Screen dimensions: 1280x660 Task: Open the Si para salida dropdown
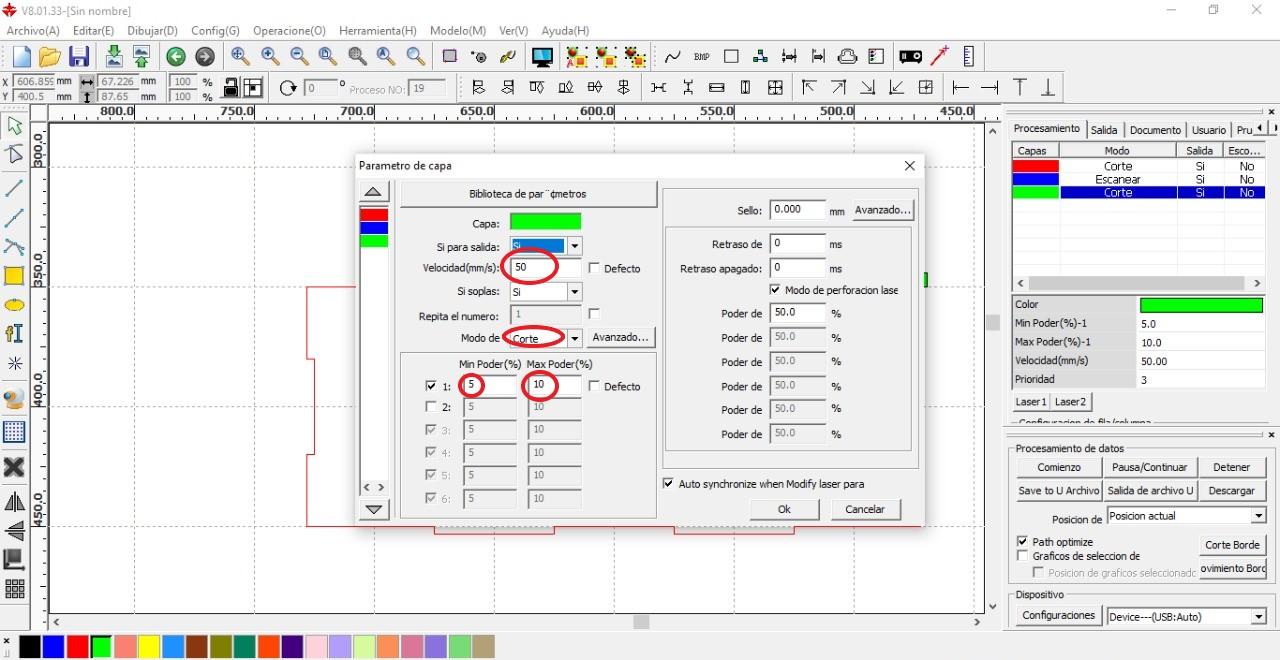point(574,246)
